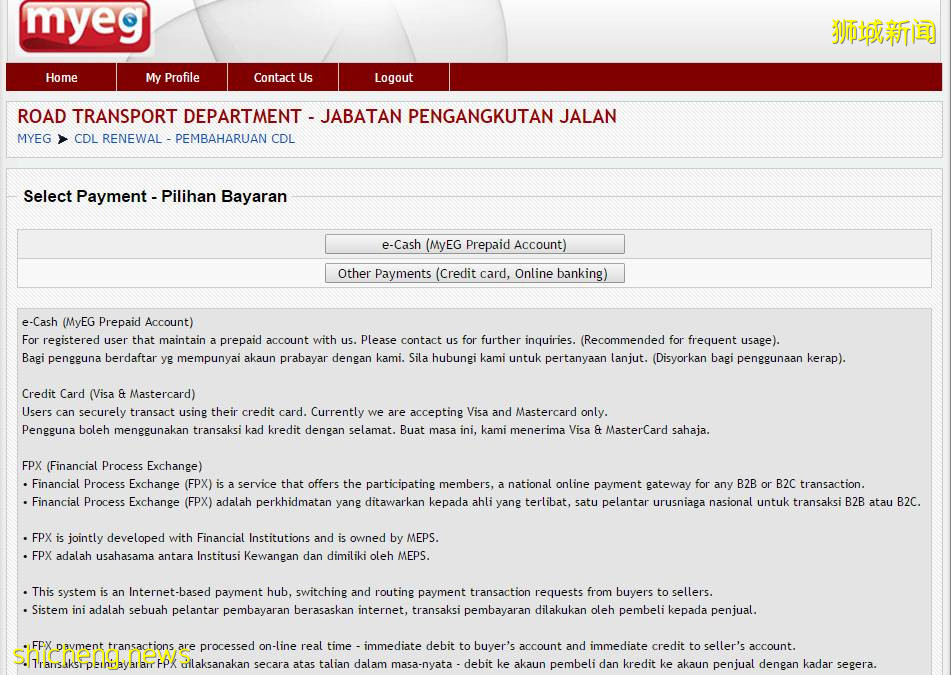
Task: Click the yellow Chinese watermark at top right
Action: pos(883,32)
